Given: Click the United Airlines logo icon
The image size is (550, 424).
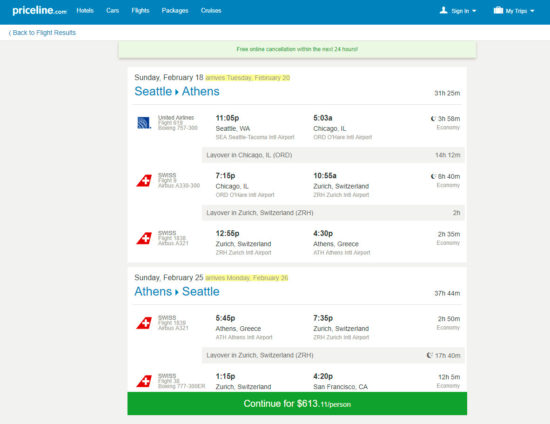Looking at the screenshot, I should [x=144, y=123].
